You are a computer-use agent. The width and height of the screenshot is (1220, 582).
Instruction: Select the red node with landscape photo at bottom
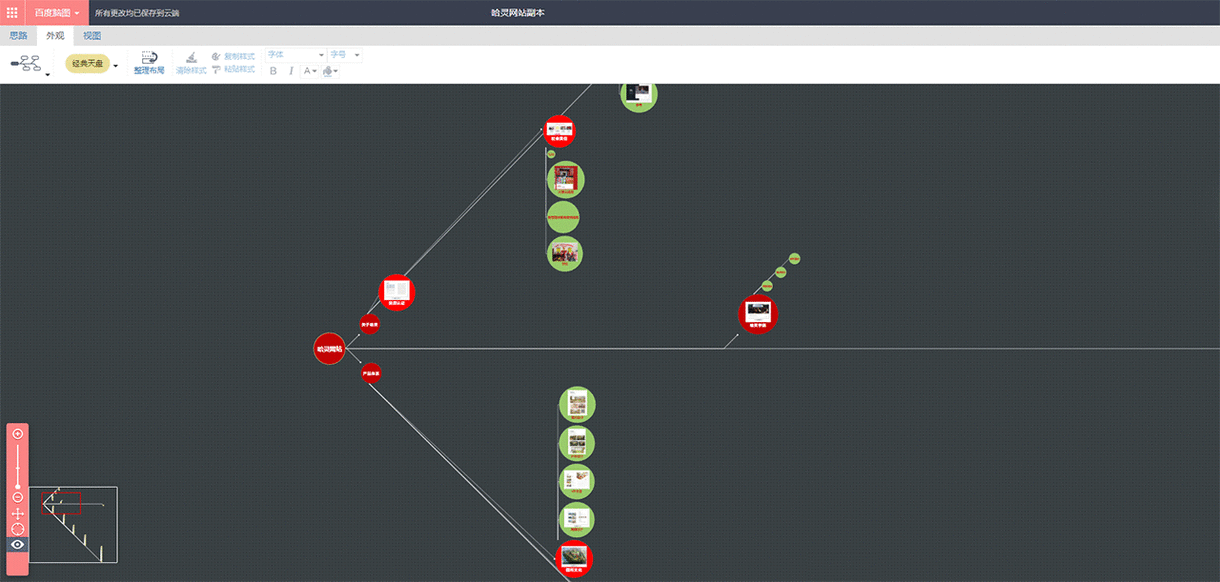(x=574, y=558)
